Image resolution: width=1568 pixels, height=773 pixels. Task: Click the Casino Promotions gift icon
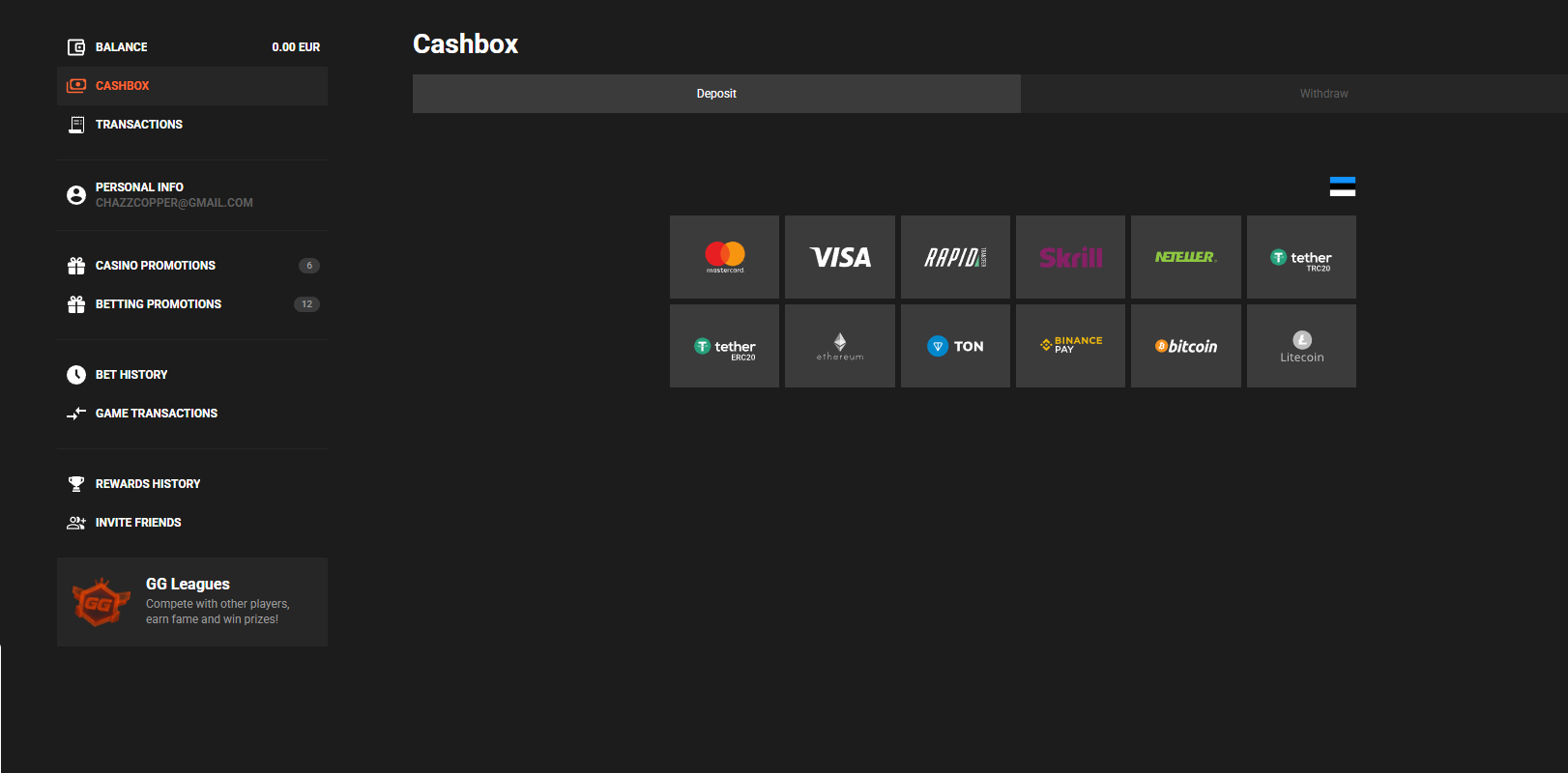pyautogui.click(x=76, y=266)
